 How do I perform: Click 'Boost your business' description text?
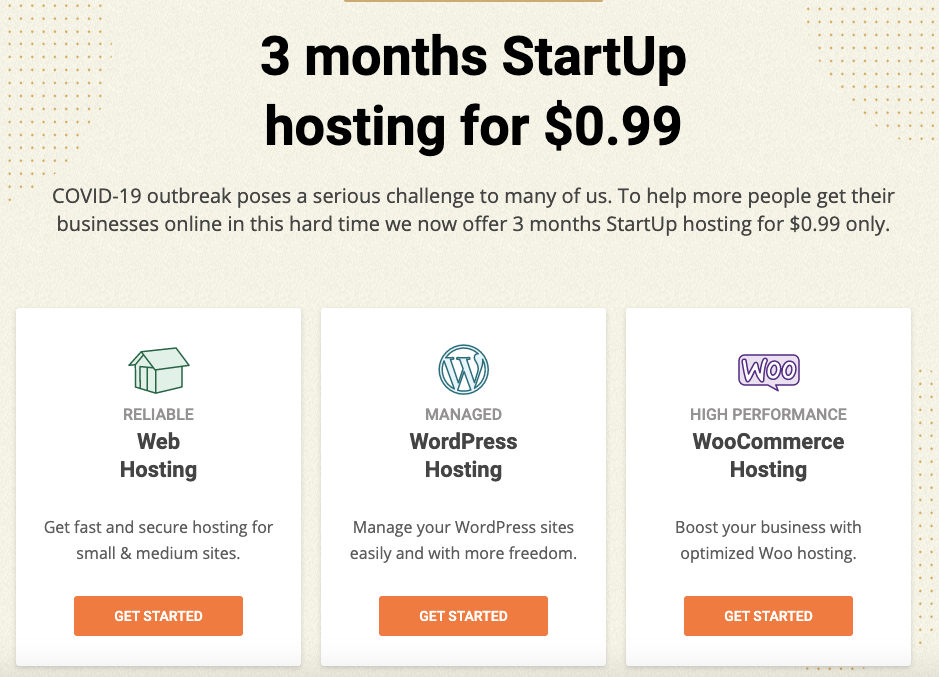[x=768, y=527]
